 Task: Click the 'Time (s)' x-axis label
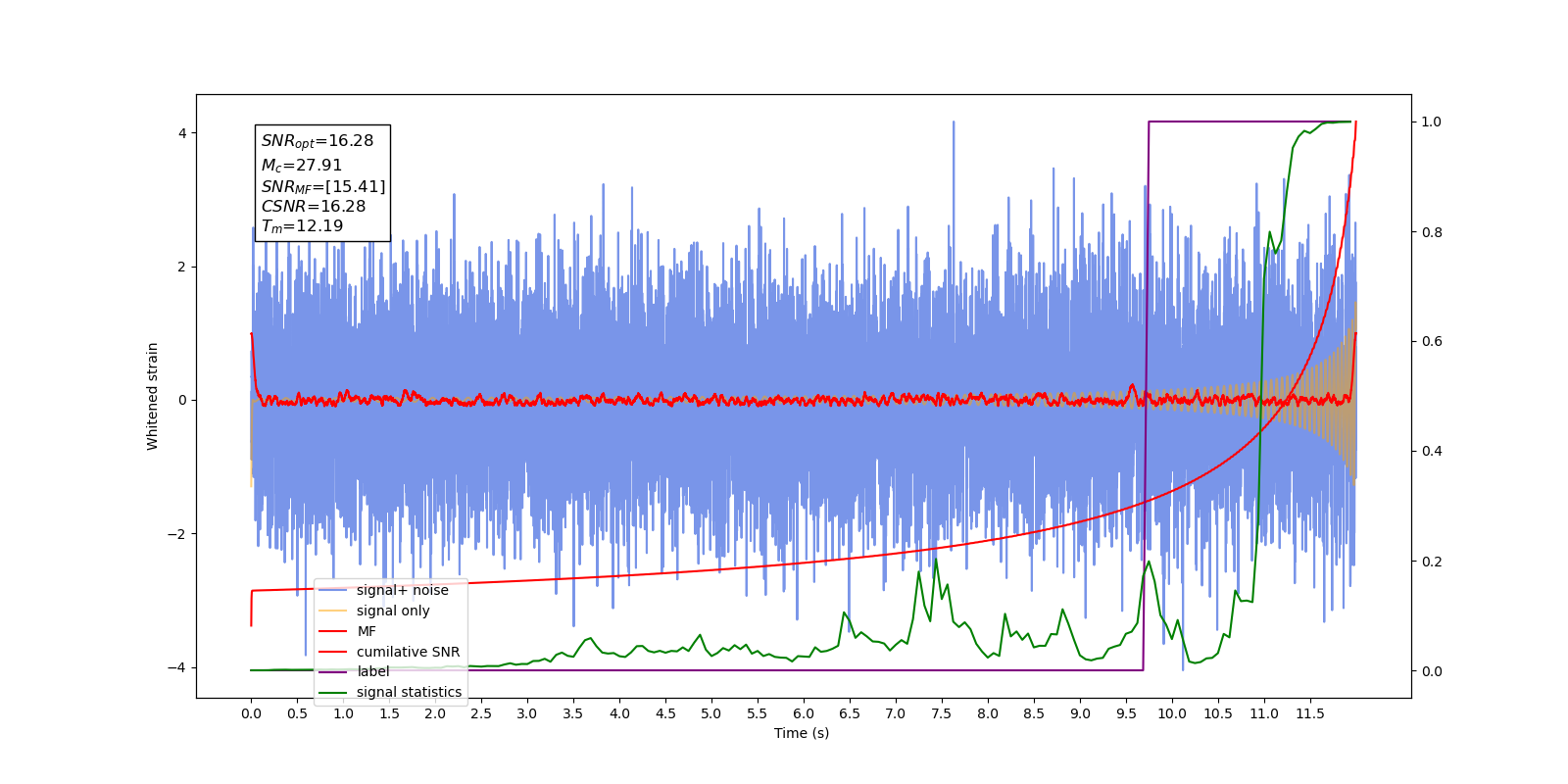[802, 733]
